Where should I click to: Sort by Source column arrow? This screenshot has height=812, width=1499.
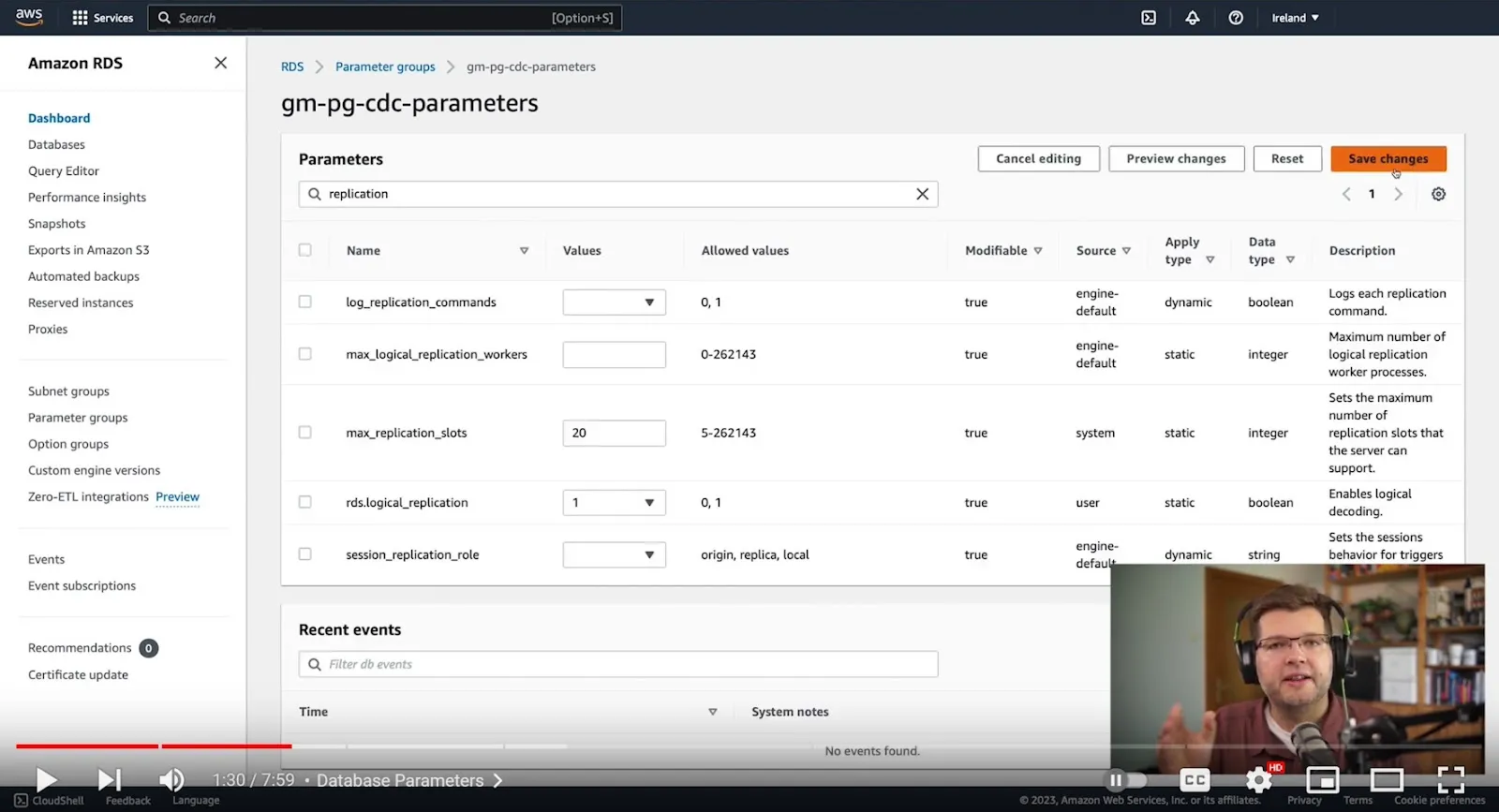click(1126, 250)
